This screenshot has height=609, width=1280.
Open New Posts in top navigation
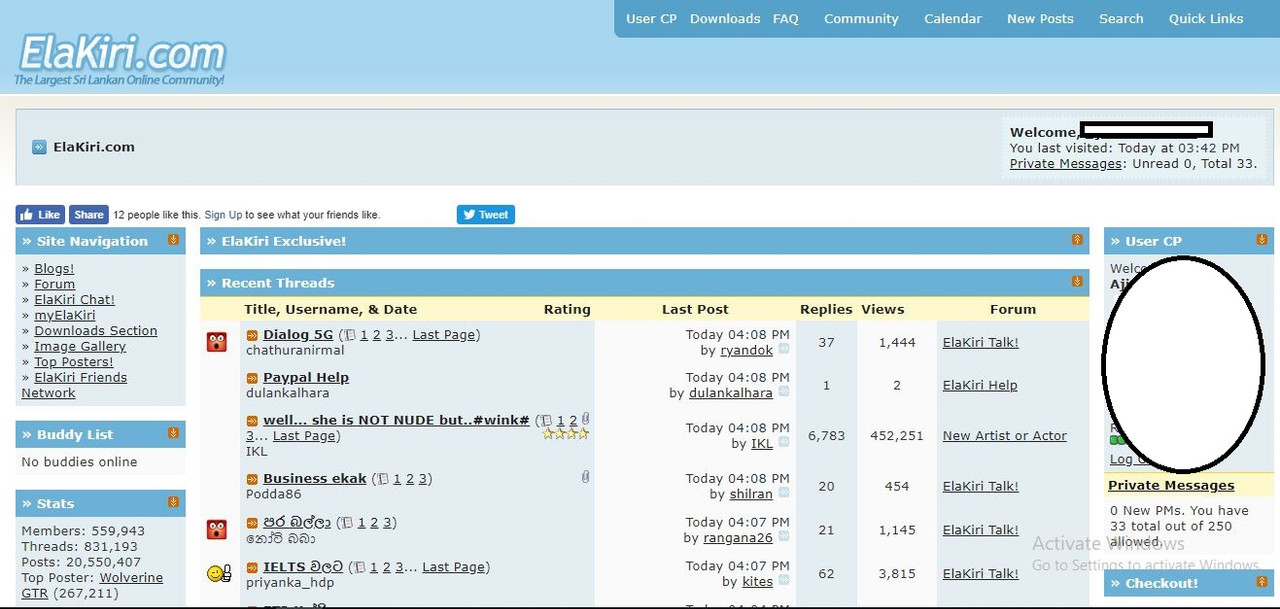1040,19
